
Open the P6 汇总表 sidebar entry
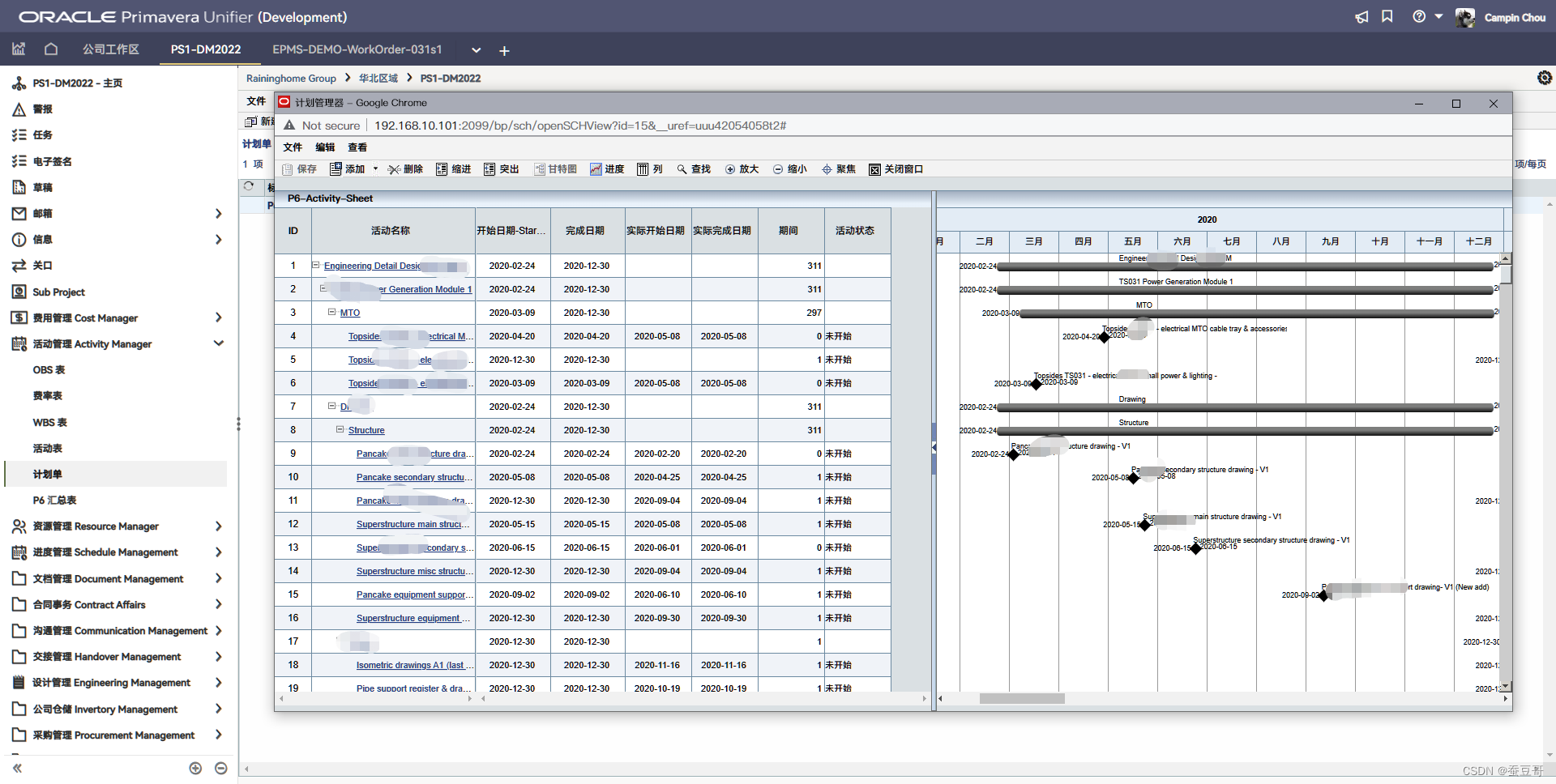[54, 500]
